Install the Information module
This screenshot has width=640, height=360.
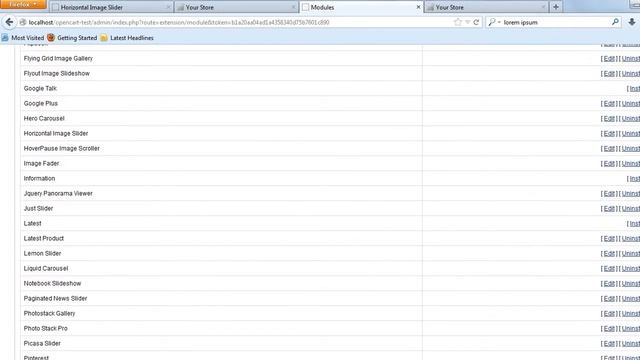point(634,179)
